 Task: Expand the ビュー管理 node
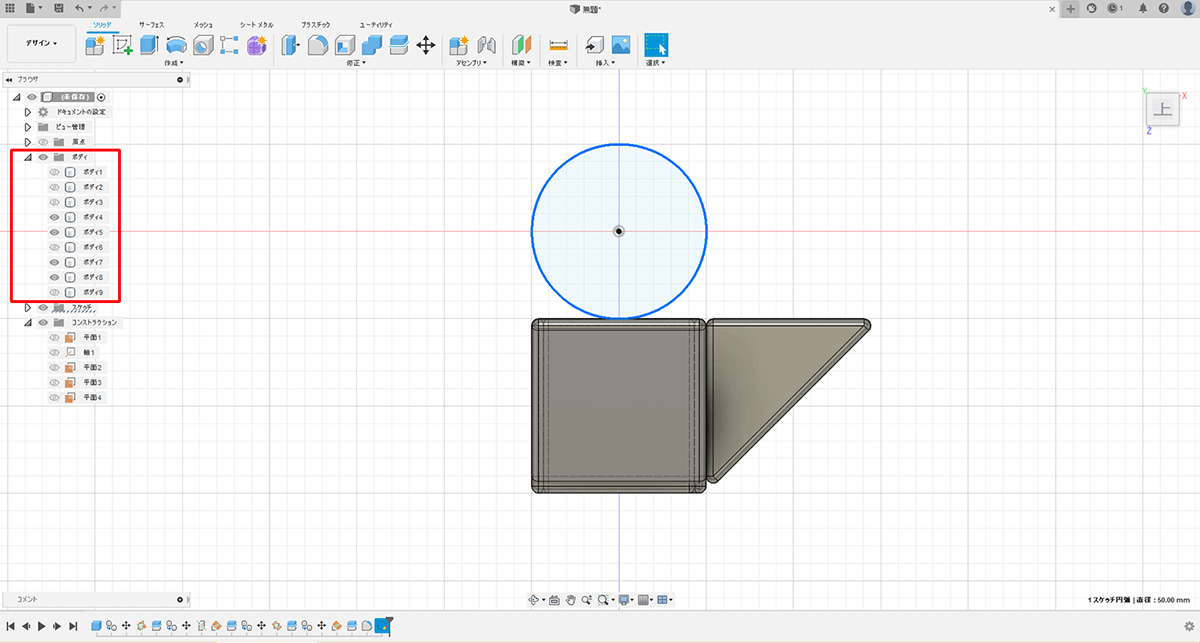tap(28, 127)
